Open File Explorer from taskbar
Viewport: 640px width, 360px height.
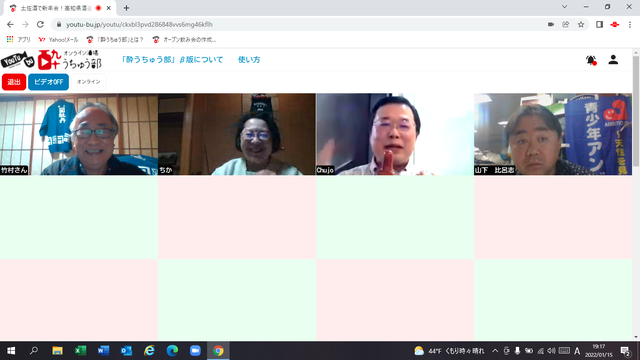[x=57, y=351]
